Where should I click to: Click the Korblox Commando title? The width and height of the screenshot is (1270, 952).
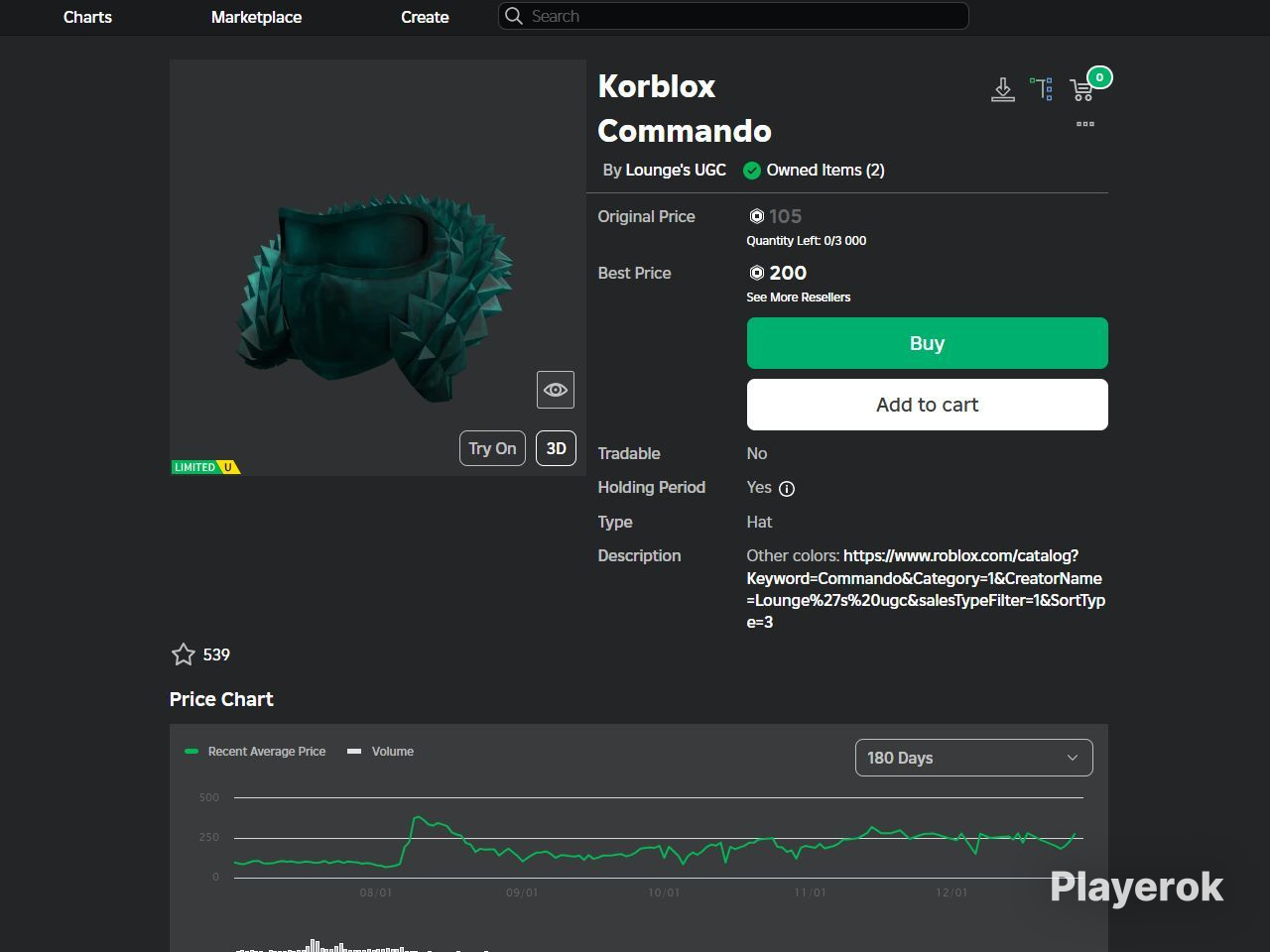pyautogui.click(x=685, y=108)
